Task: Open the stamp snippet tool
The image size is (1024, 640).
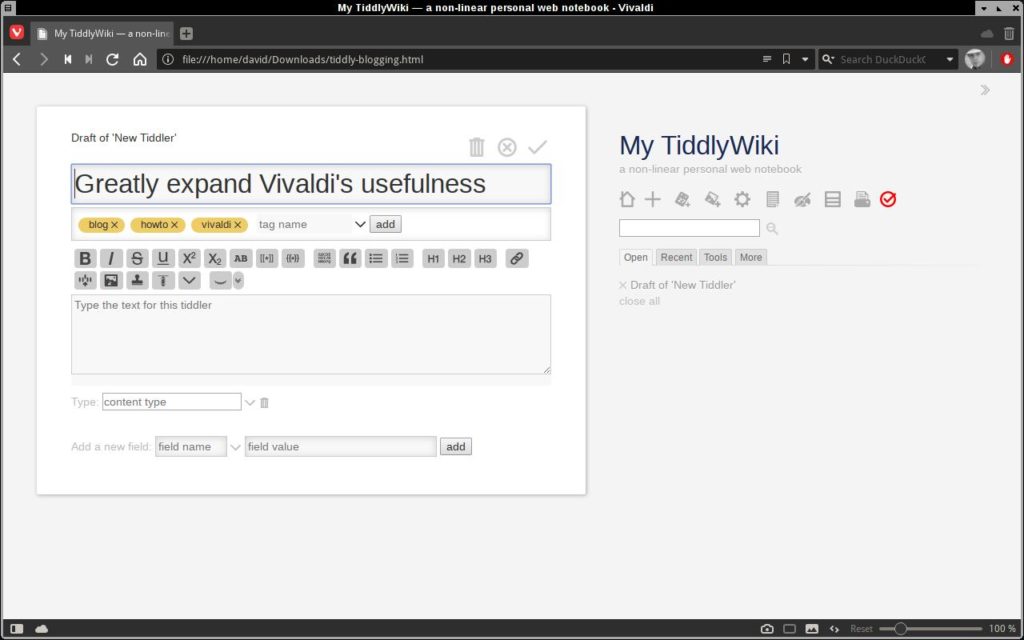Action: coord(137,281)
